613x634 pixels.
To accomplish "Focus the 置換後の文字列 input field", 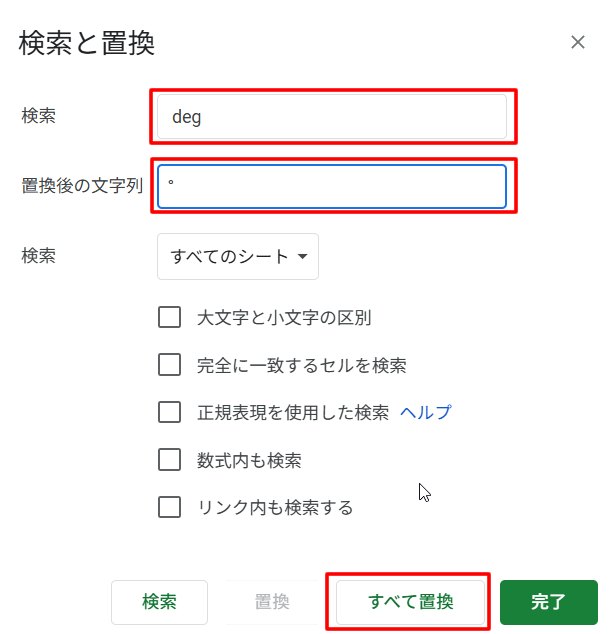I will coord(332,186).
